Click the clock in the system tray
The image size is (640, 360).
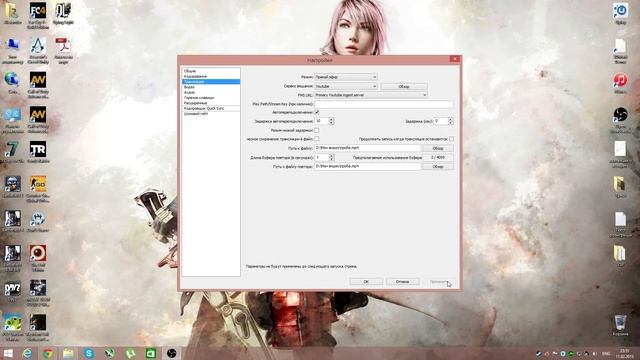pos(624,353)
